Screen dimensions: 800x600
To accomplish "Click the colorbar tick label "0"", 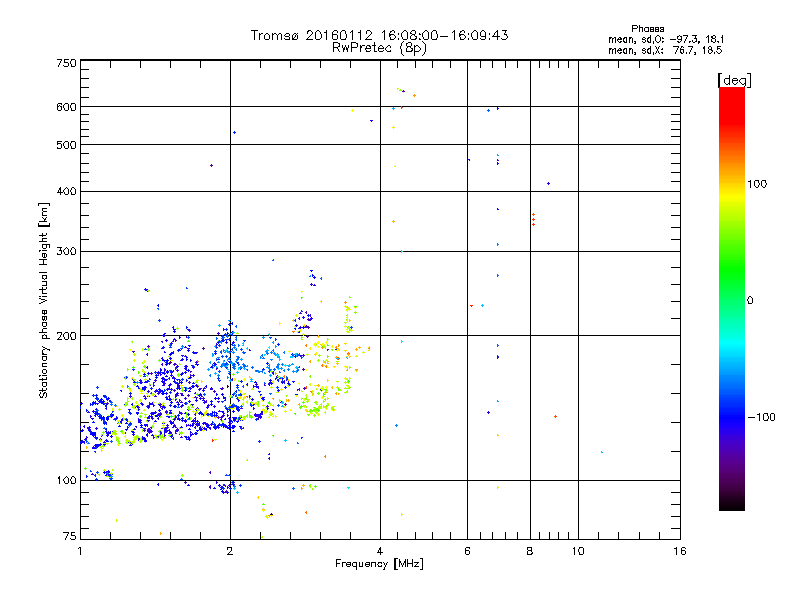I will click(x=749, y=301).
